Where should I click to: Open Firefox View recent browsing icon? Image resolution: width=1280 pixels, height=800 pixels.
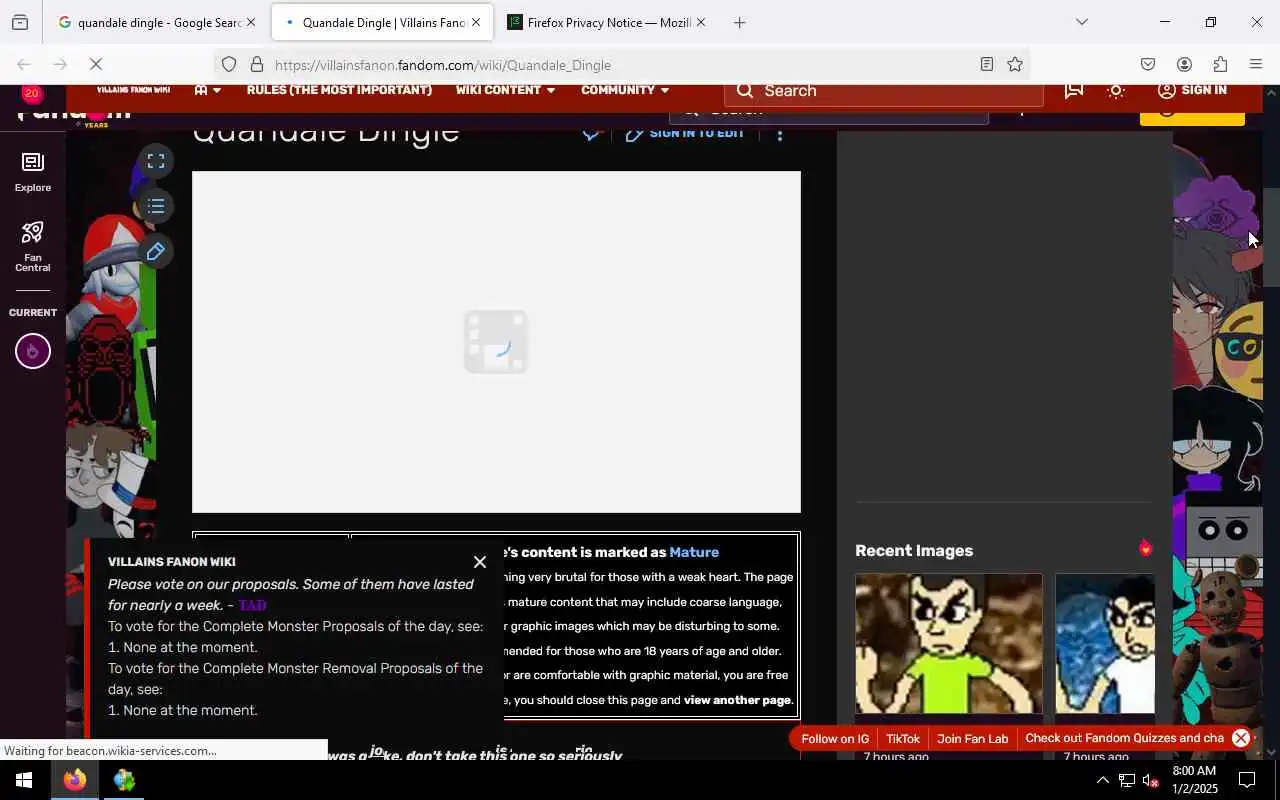pyautogui.click(x=20, y=22)
